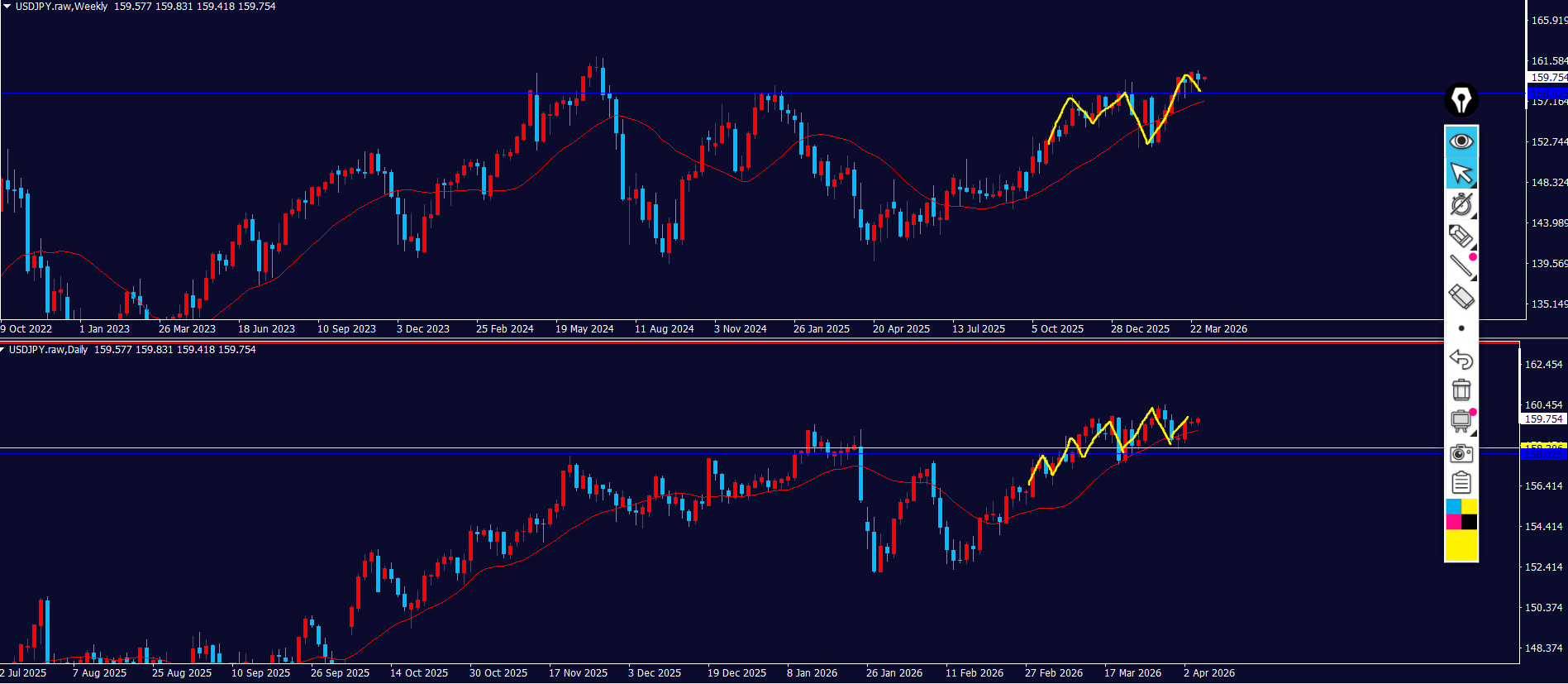The width and height of the screenshot is (1568, 684).
Task: Take a screenshot with the camera icon
Action: point(1461,452)
